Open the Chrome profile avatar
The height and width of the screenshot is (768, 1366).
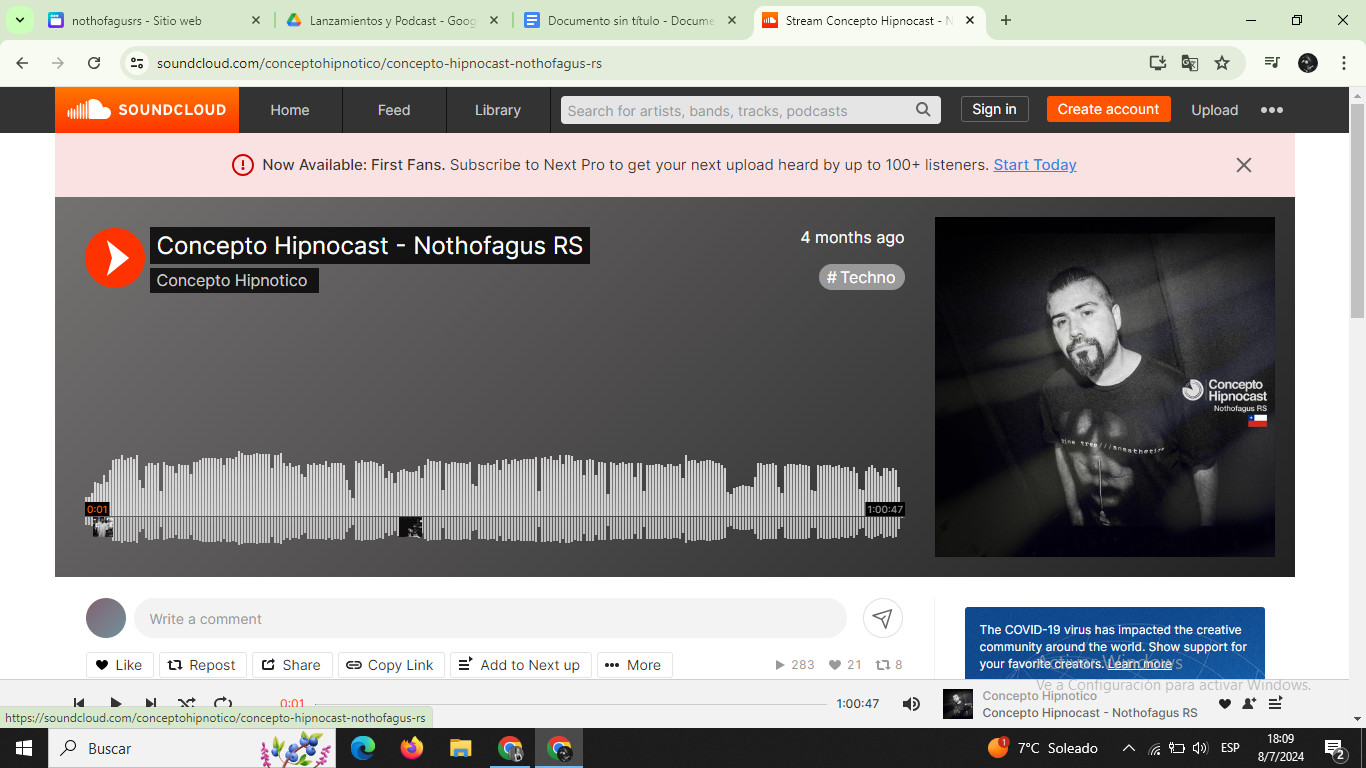point(1308,63)
